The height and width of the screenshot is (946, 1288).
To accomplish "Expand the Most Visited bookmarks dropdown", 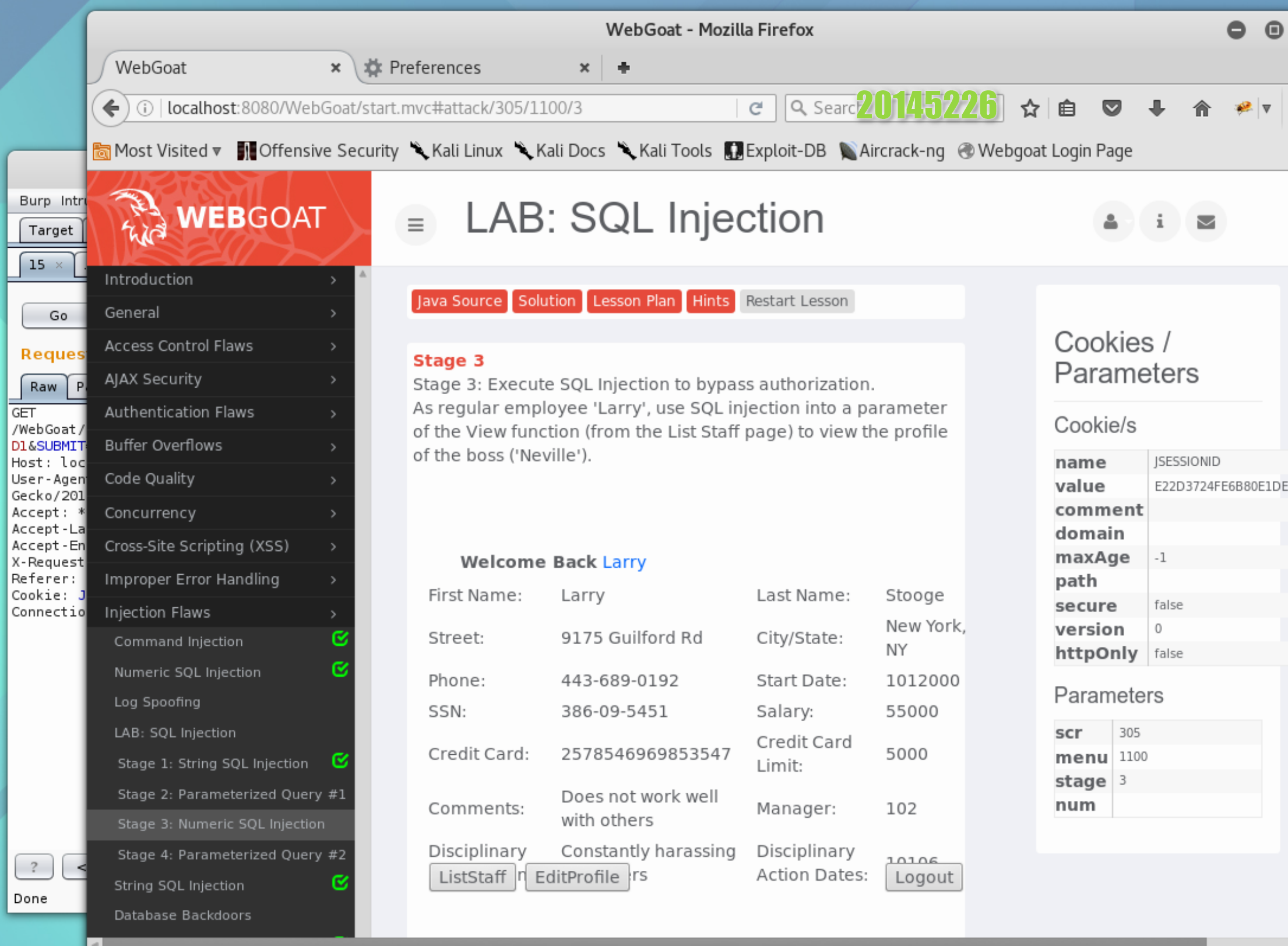I will pyautogui.click(x=157, y=151).
